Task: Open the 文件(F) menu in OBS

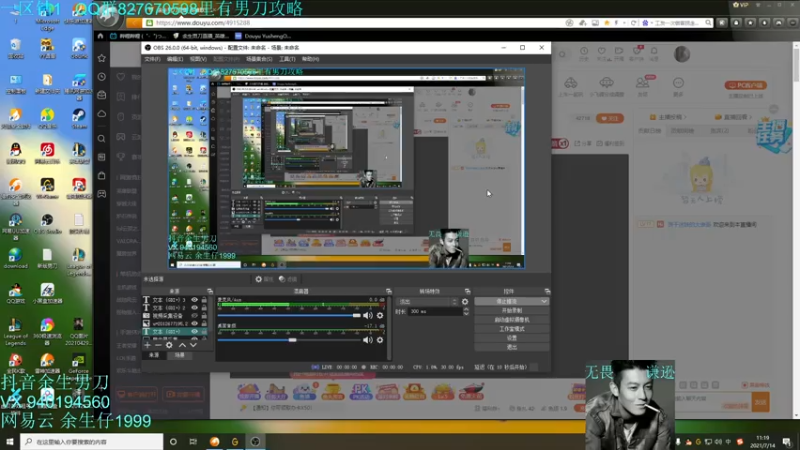Action: pyautogui.click(x=152, y=59)
